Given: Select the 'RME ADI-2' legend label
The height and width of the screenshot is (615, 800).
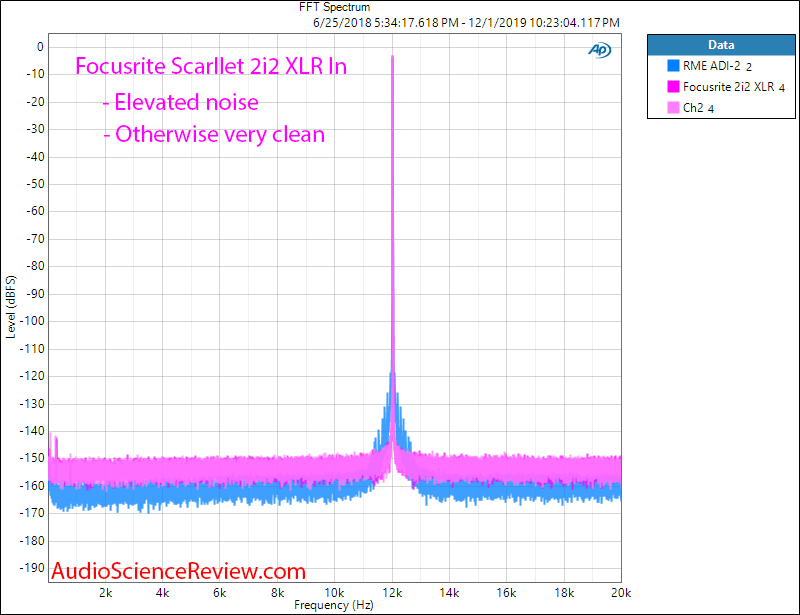Looking at the screenshot, I should [712, 66].
